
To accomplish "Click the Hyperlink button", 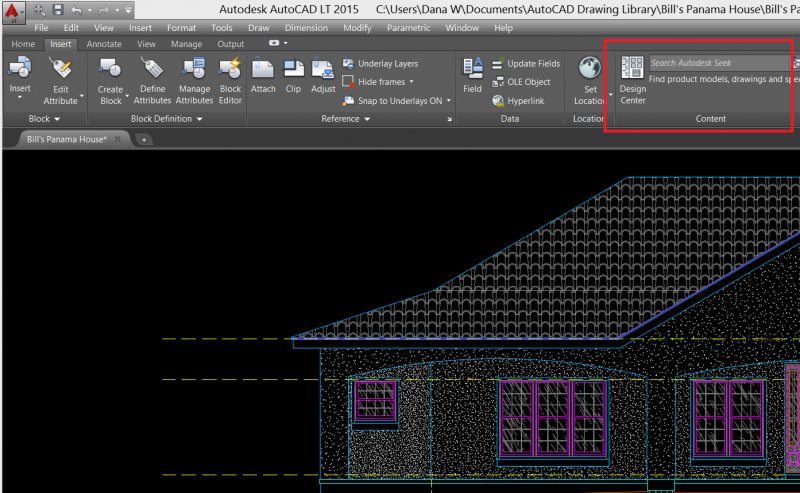I will point(520,101).
